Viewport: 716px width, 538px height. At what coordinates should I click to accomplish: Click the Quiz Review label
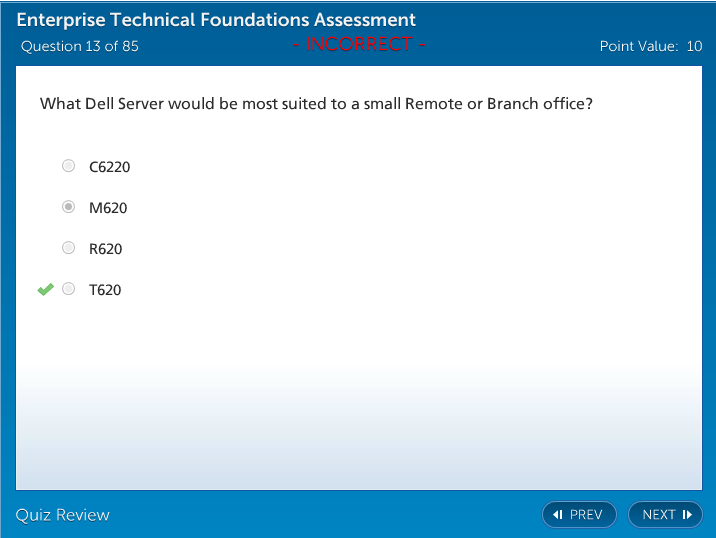tap(63, 515)
